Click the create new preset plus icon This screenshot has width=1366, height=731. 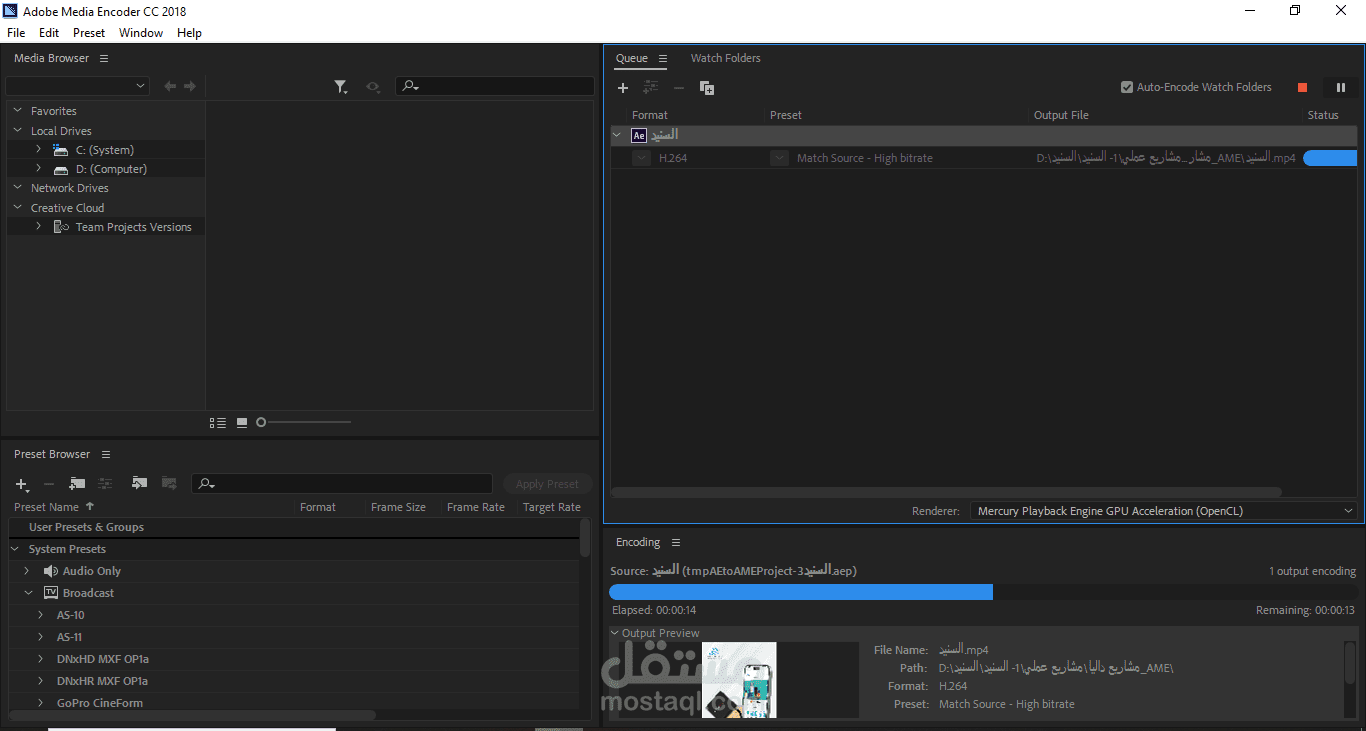tap(22, 484)
